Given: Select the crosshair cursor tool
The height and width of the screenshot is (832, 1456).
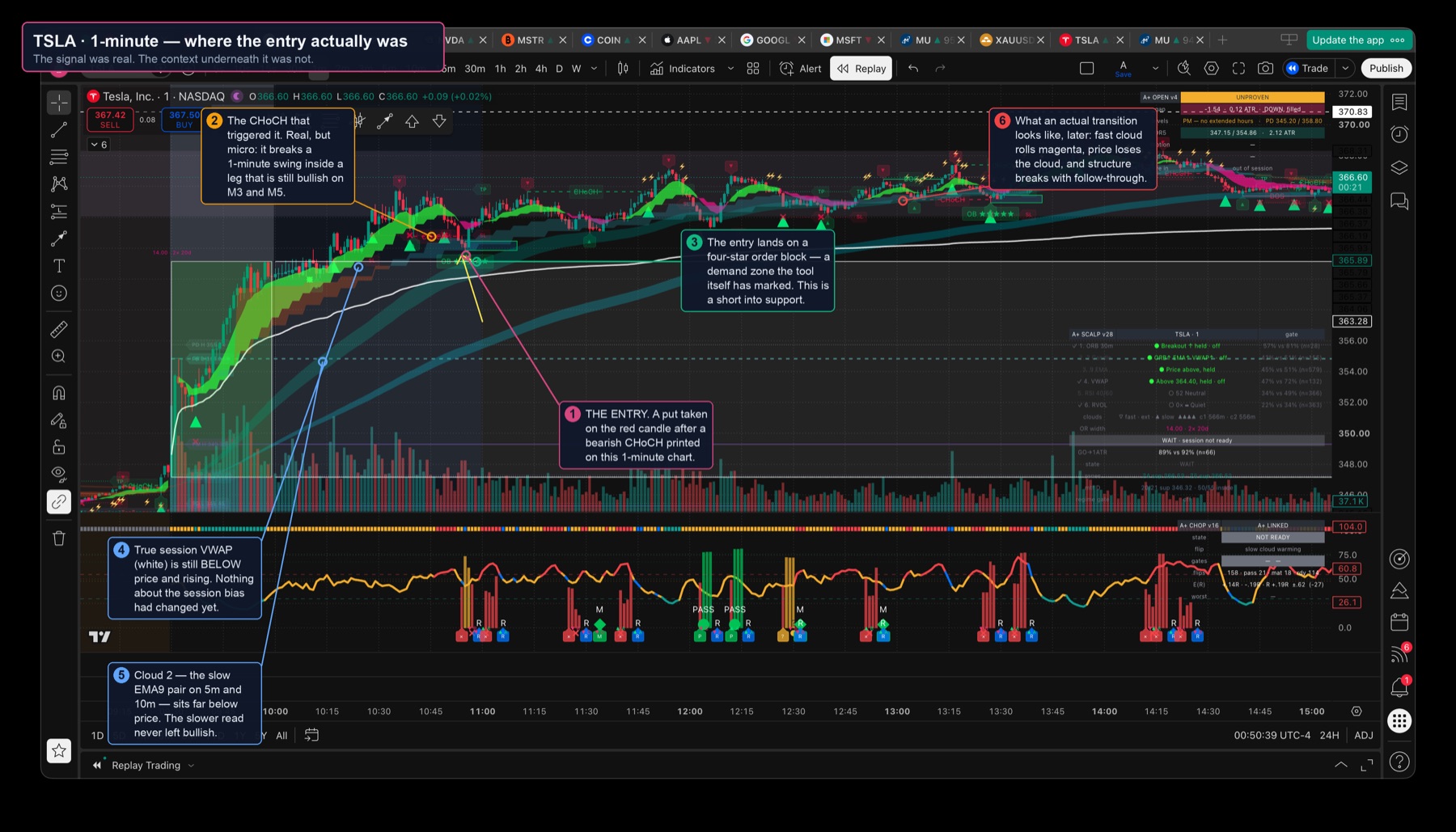Looking at the screenshot, I should [x=59, y=102].
